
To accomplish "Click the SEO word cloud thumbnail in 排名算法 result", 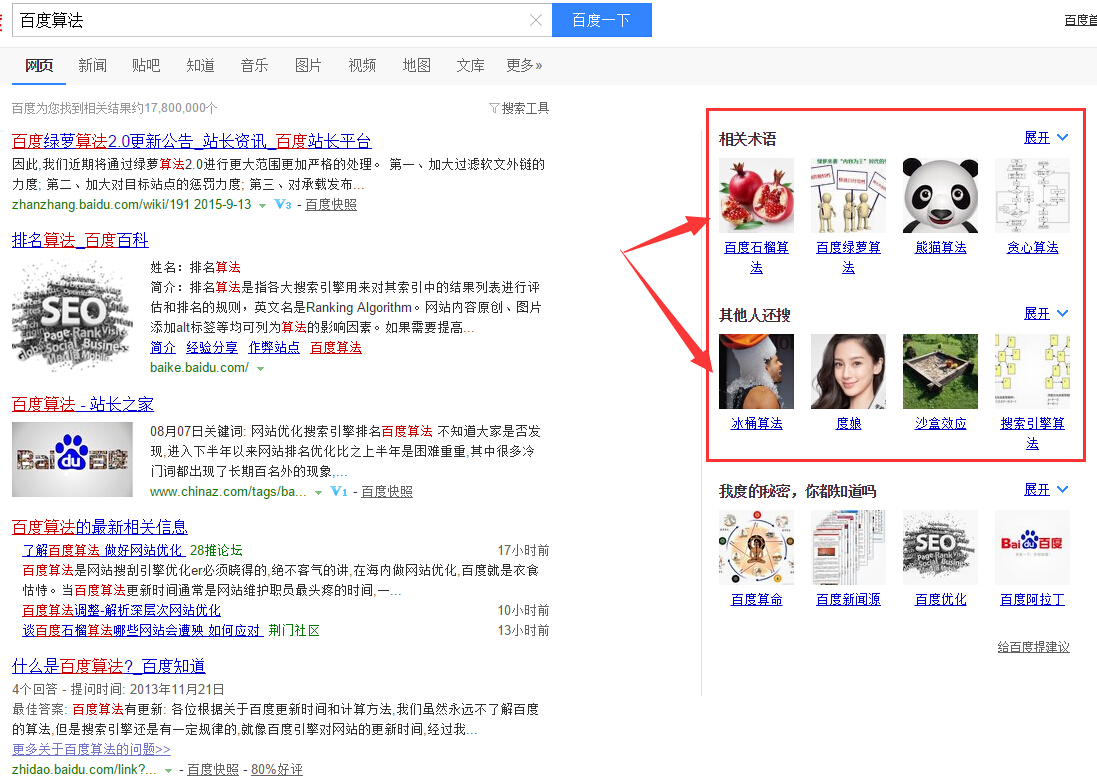I will [x=72, y=316].
